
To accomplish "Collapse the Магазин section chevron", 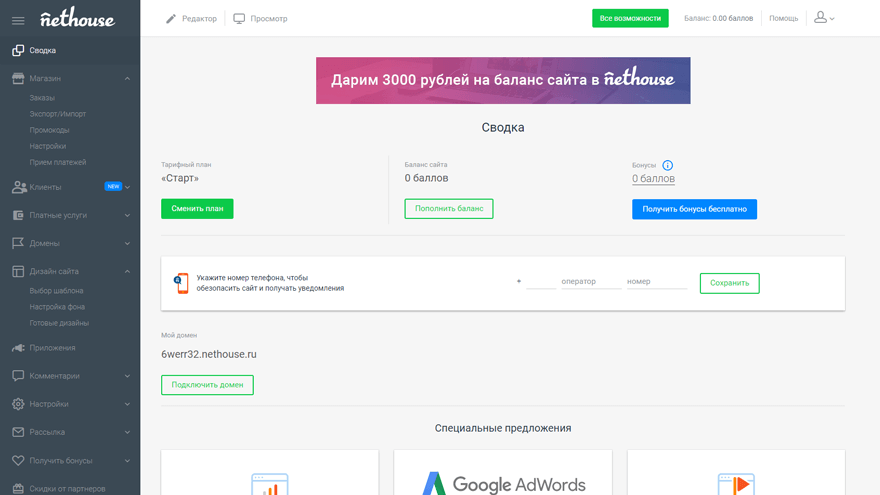I will pyautogui.click(x=127, y=79).
